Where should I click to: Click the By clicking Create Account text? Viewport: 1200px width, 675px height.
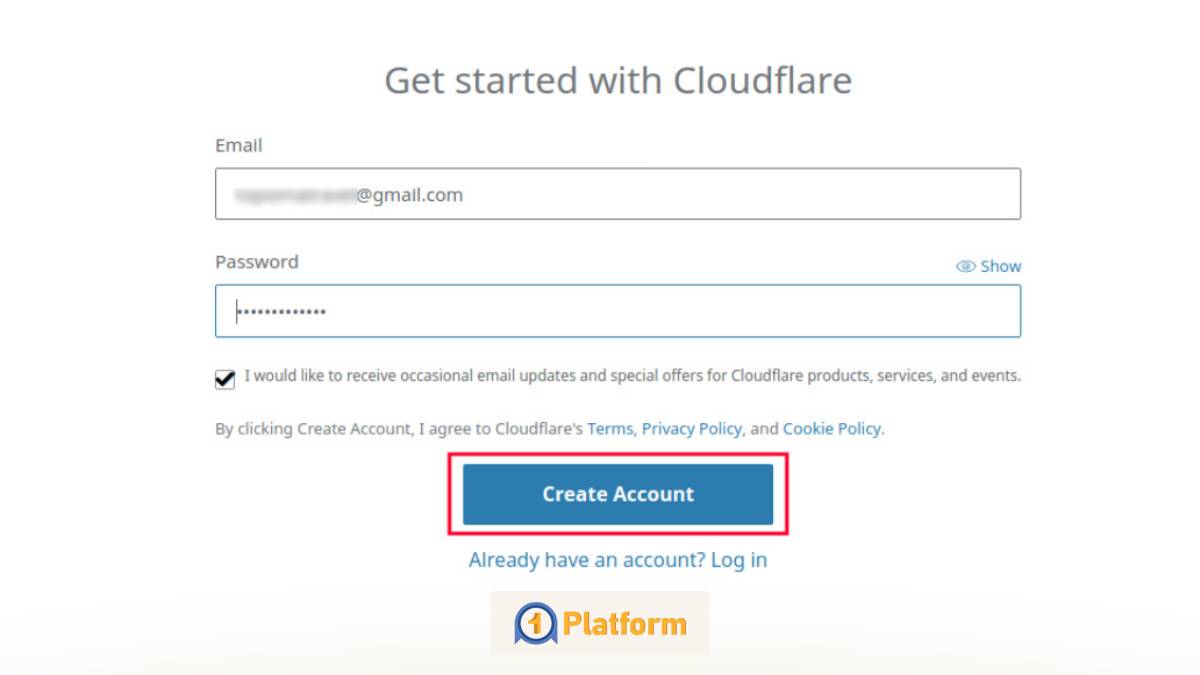coord(398,429)
